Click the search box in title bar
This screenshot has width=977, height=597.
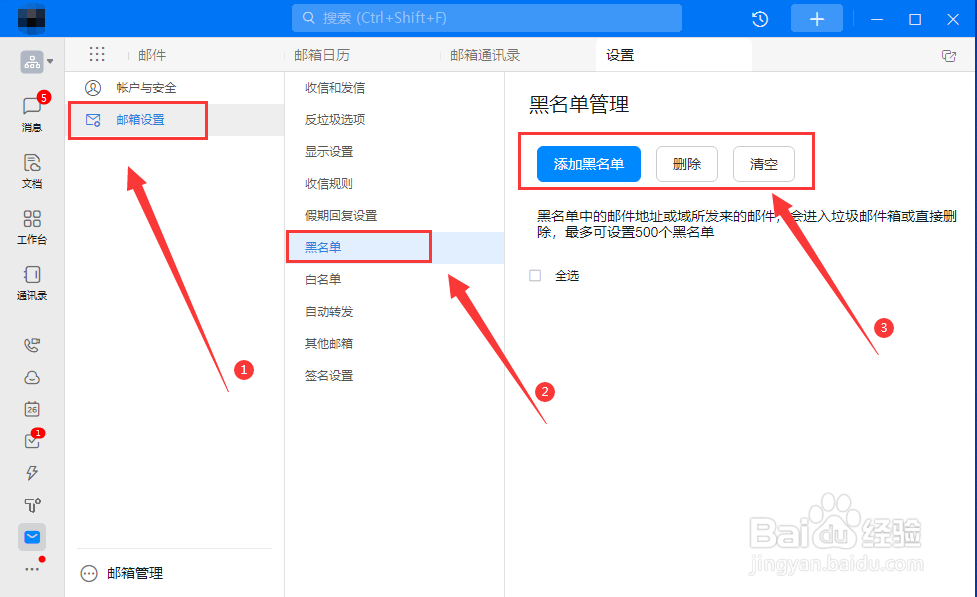point(487,18)
